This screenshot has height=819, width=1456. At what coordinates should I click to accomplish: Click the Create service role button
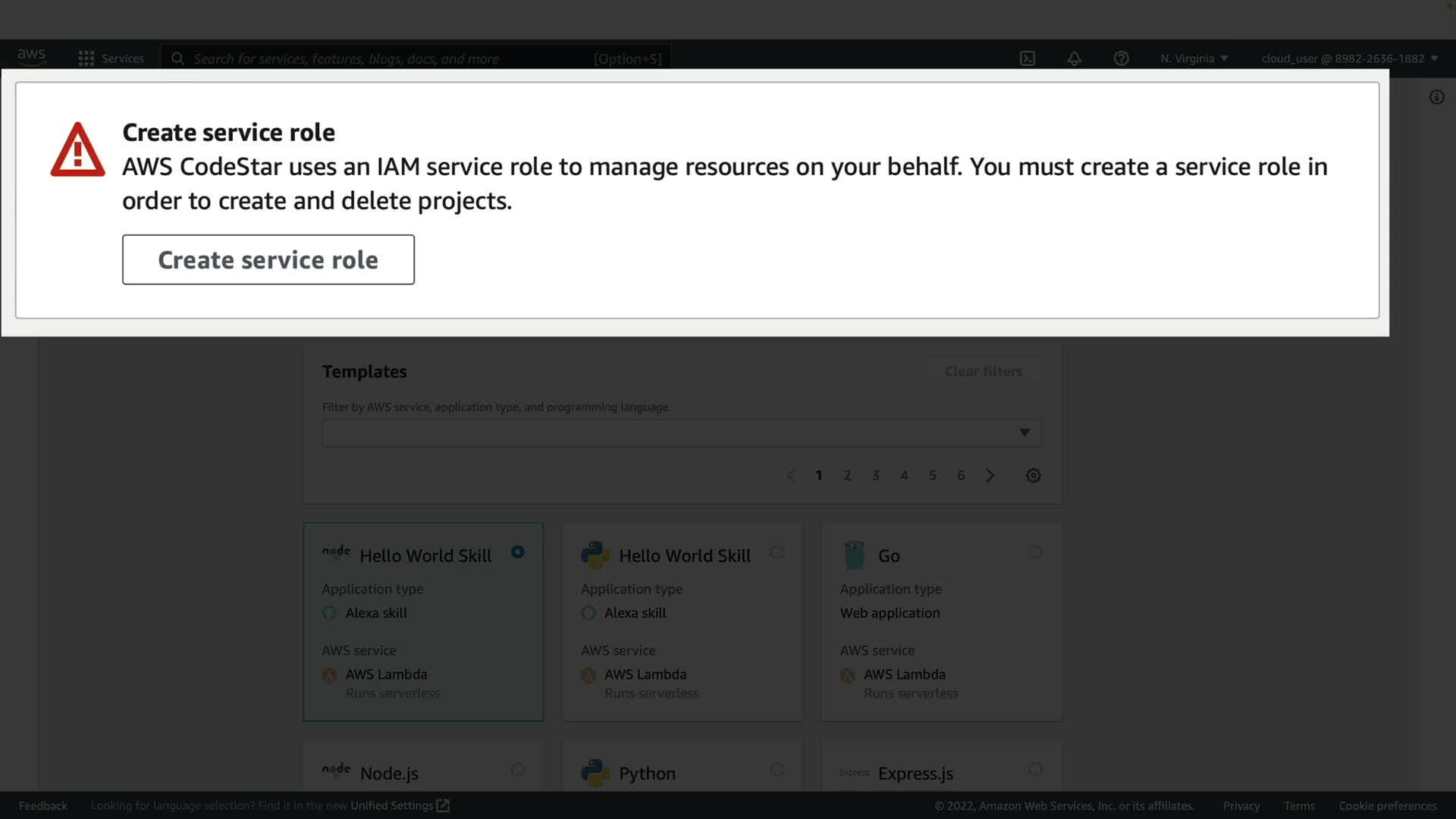point(268,259)
